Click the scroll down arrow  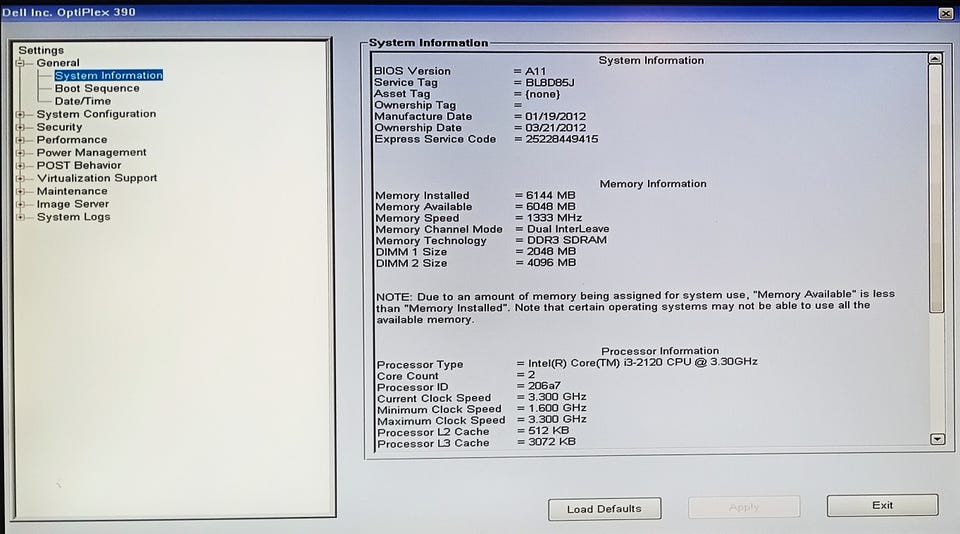click(937, 439)
